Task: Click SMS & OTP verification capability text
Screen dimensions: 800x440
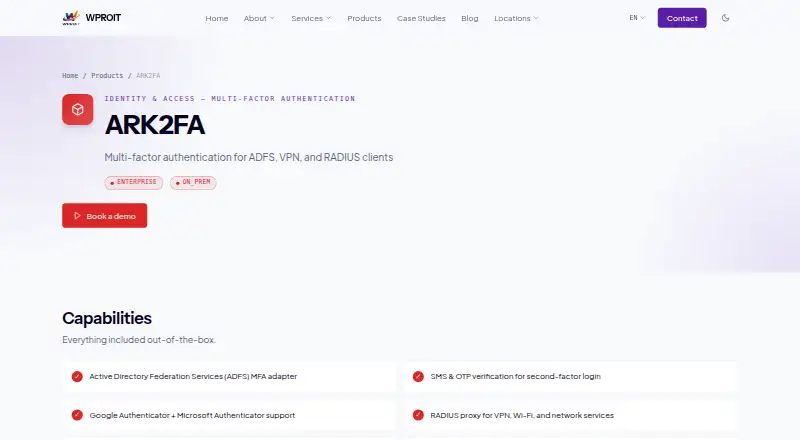Action: 515,376
